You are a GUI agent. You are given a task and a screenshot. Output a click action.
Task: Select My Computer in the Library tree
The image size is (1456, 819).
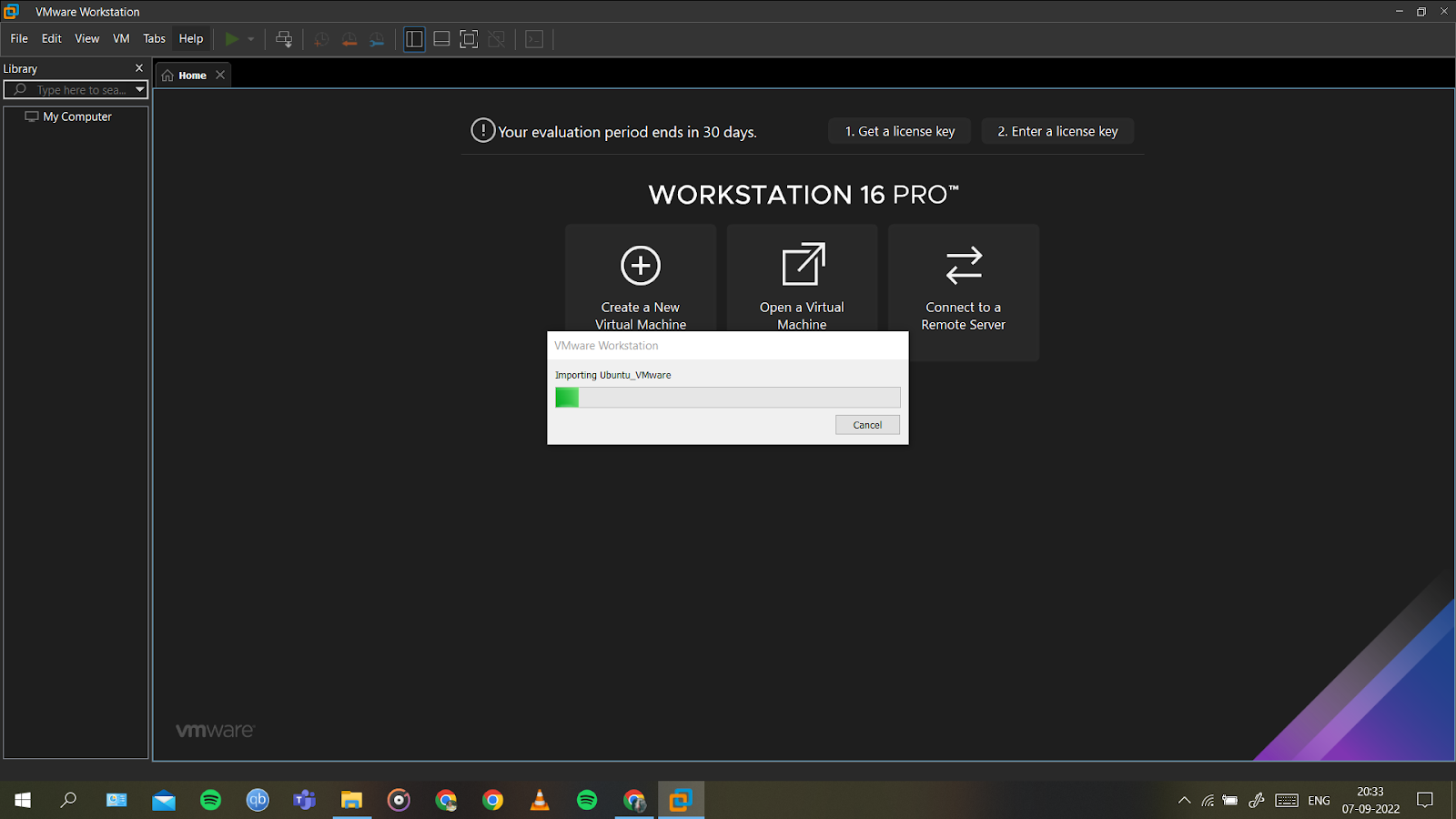click(x=77, y=116)
